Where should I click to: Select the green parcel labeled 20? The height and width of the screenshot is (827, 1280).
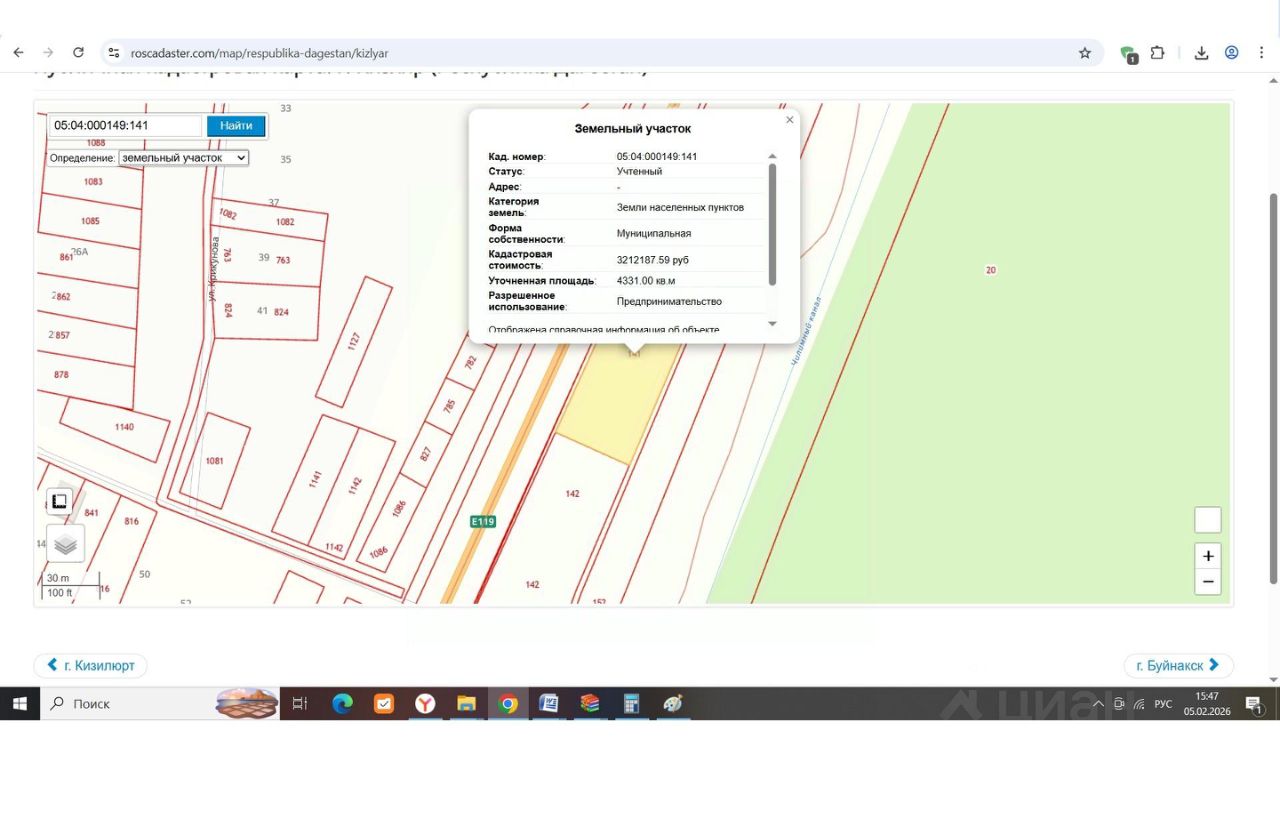991,270
